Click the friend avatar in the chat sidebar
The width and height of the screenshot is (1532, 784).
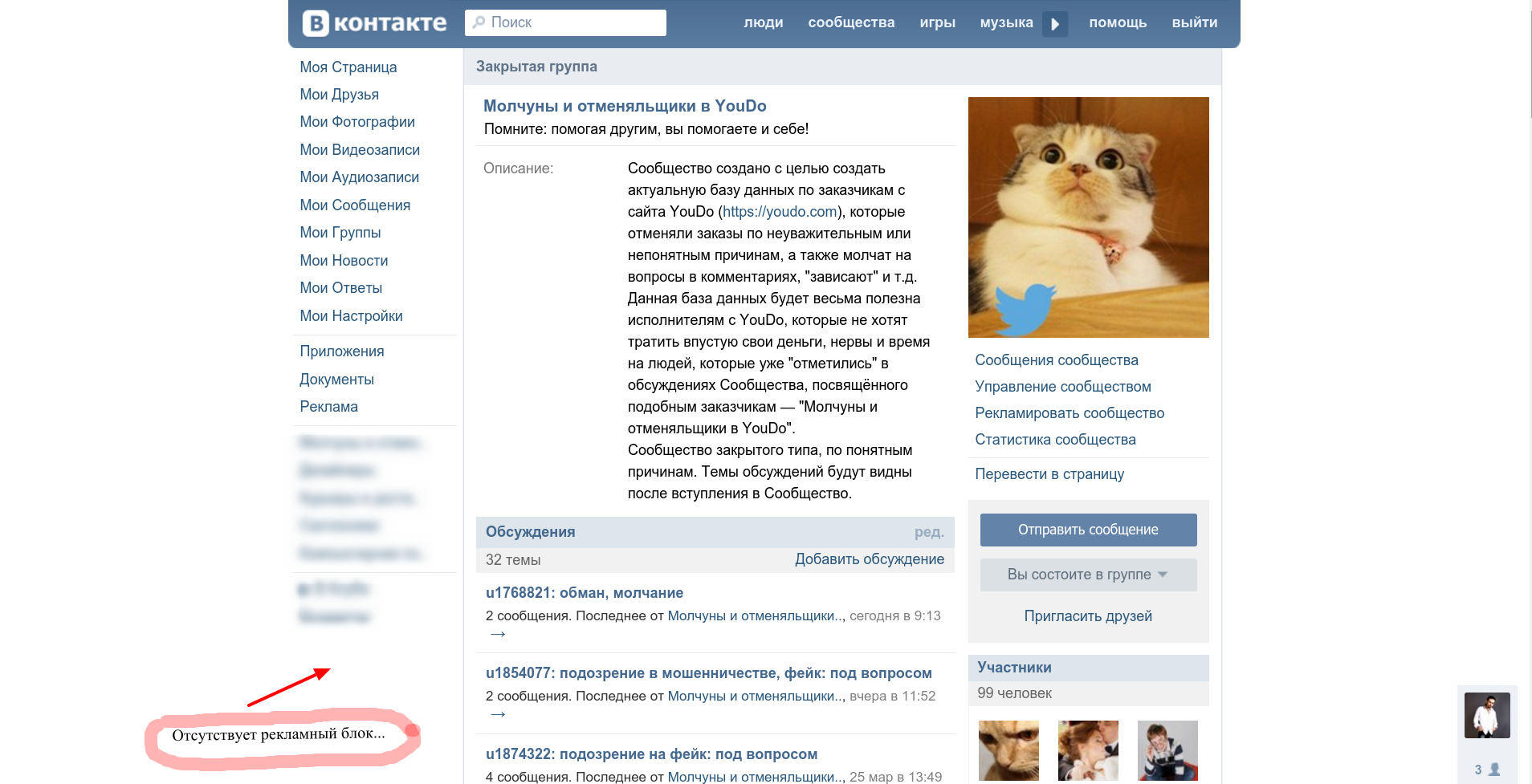(x=1487, y=715)
